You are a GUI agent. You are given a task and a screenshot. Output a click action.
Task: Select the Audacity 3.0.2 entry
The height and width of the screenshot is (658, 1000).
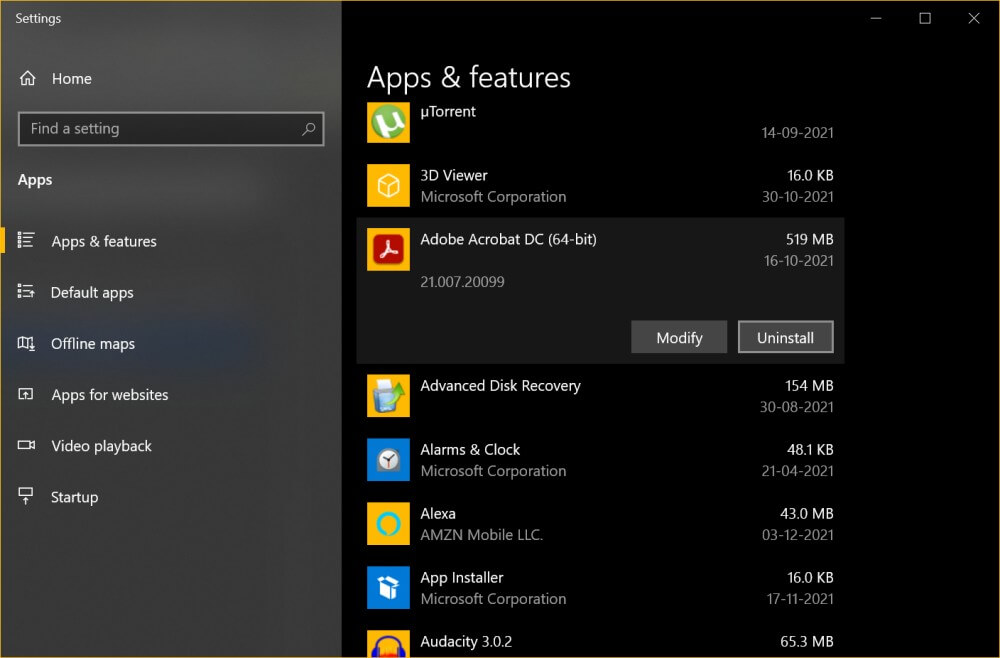[600, 642]
